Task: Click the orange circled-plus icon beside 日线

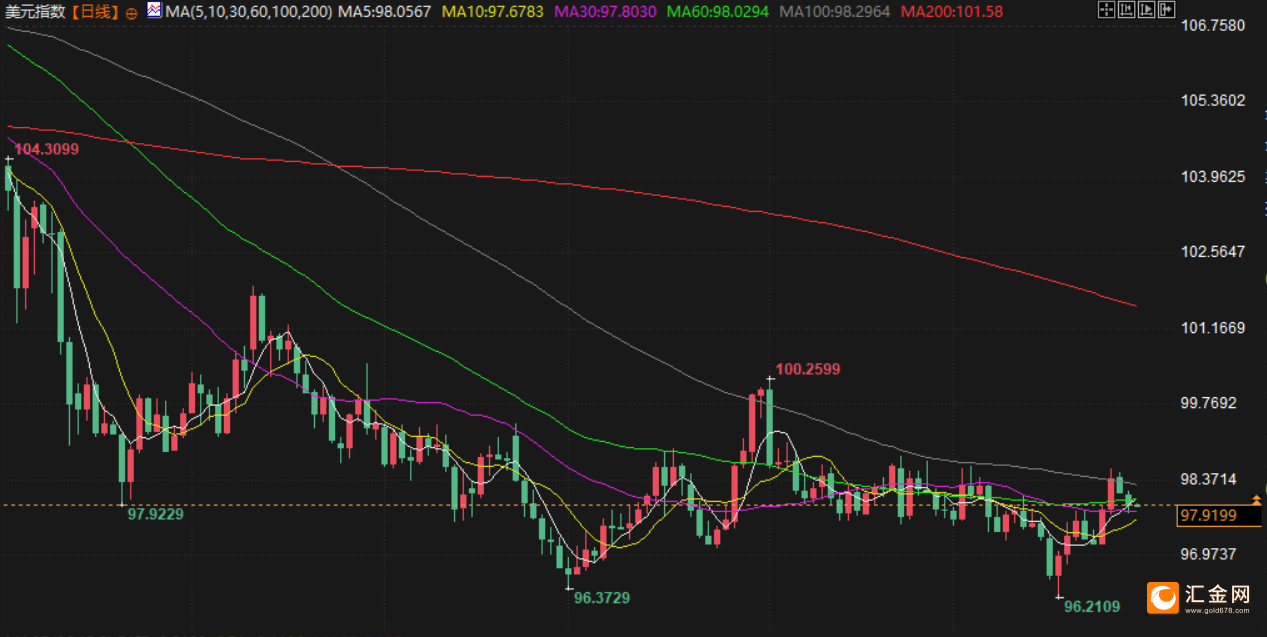Action: (x=132, y=13)
